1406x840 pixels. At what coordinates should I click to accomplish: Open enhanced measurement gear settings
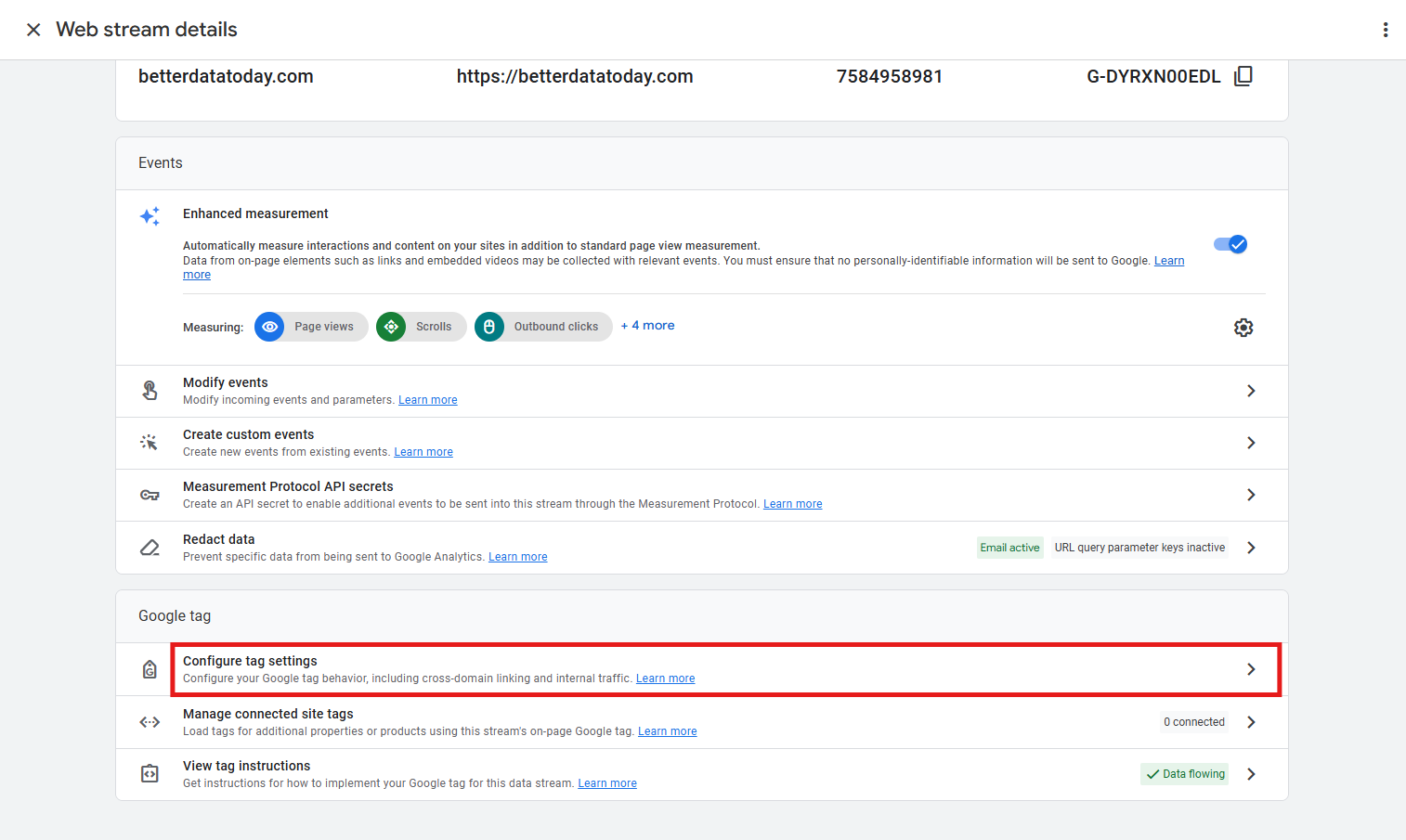click(1243, 328)
